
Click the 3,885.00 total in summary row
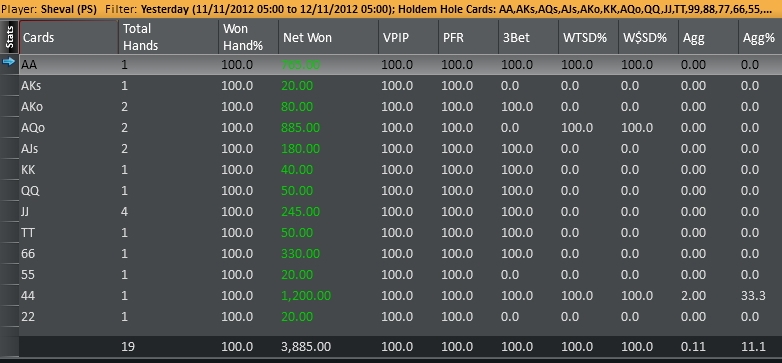pyautogui.click(x=306, y=347)
